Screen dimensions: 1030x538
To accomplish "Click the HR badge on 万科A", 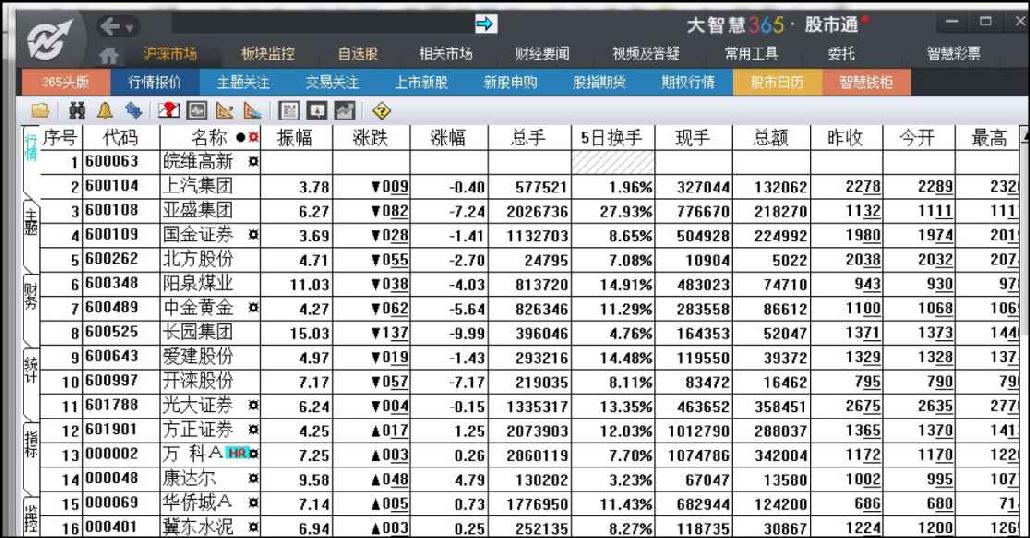I will 236,453.
